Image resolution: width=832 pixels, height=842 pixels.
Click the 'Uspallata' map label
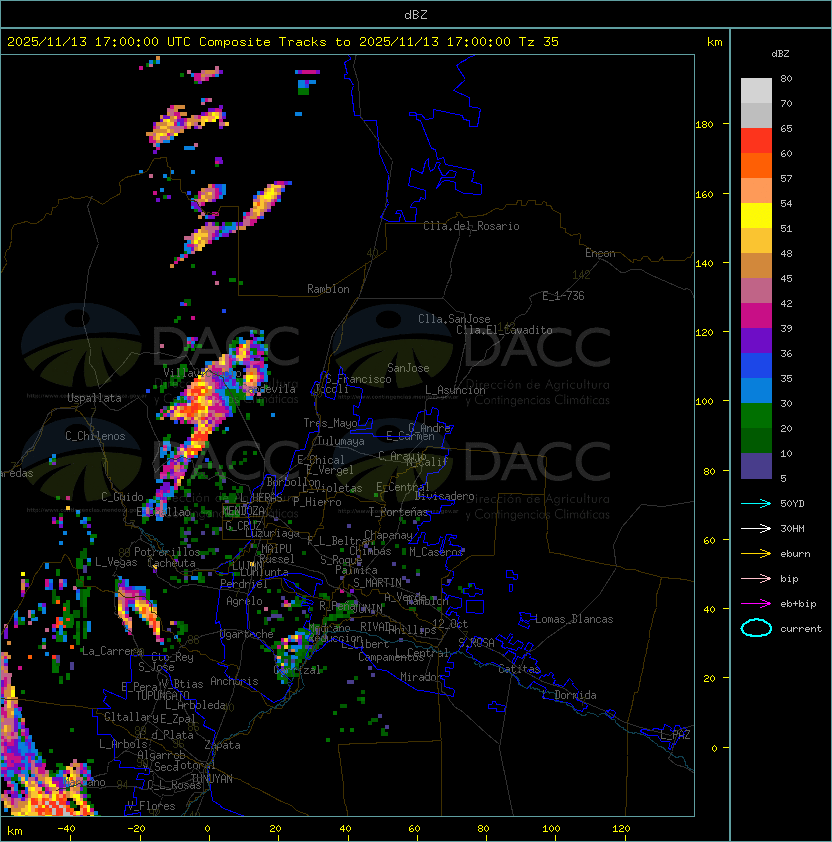coord(94,398)
